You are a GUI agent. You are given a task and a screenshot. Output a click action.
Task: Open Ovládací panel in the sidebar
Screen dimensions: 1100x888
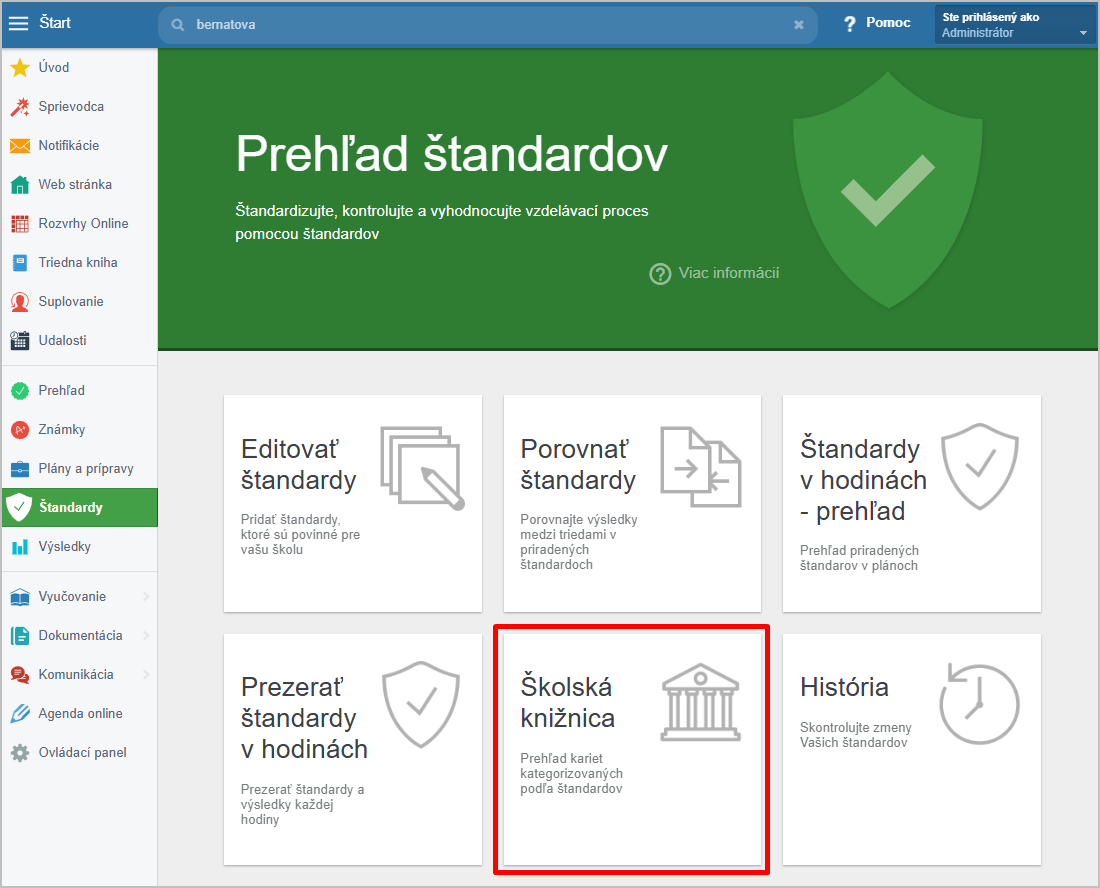[79, 753]
